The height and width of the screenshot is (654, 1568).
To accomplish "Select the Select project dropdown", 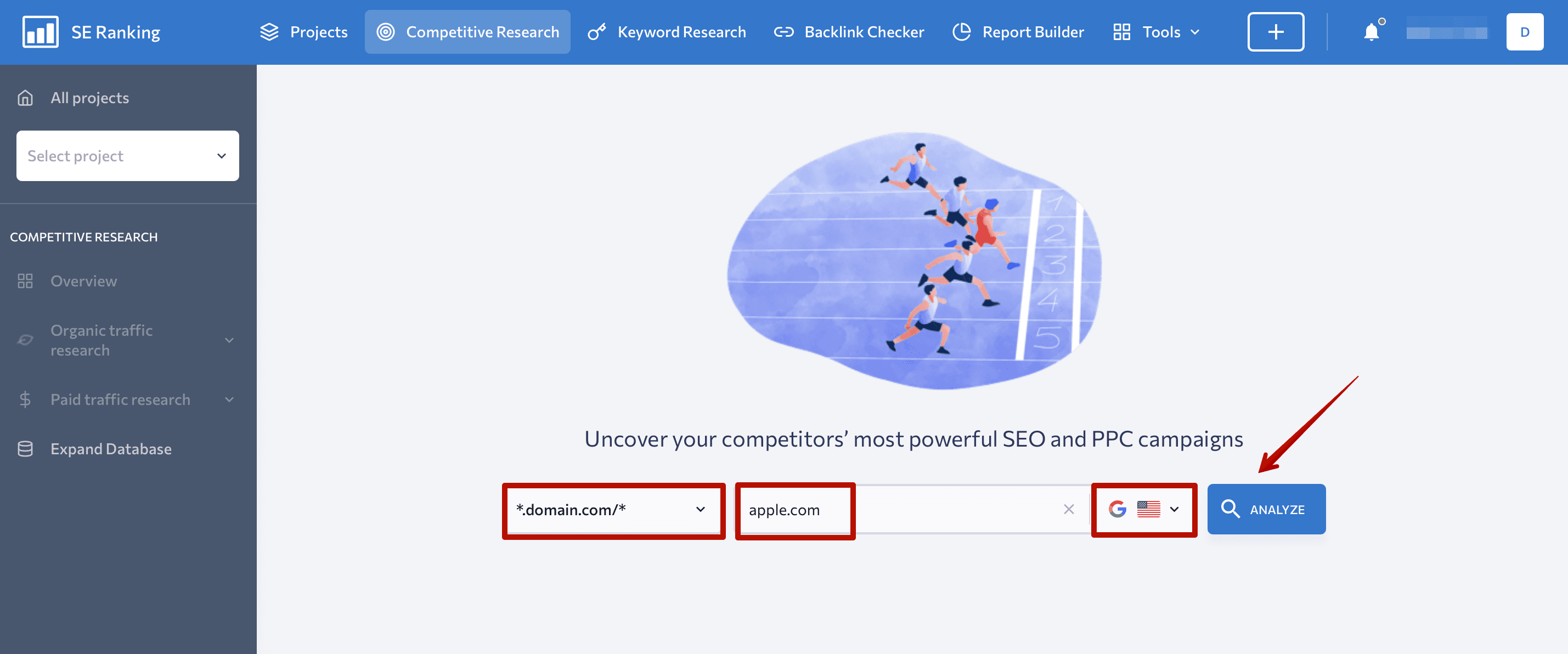I will tap(127, 155).
